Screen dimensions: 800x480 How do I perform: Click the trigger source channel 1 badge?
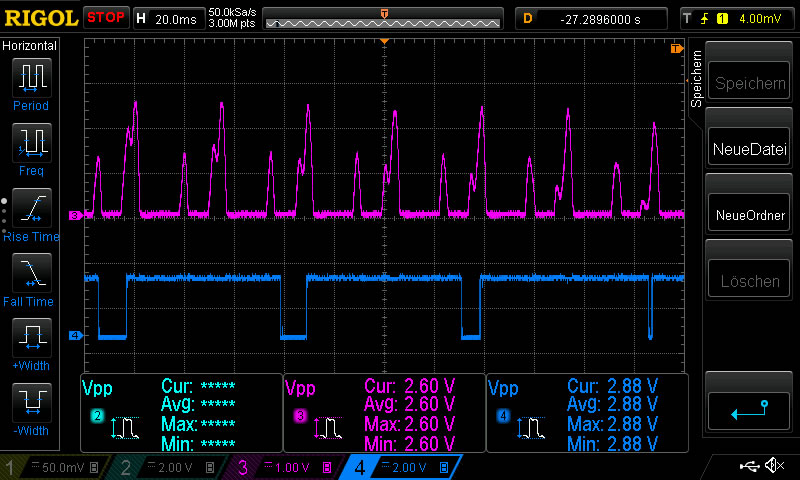click(x=722, y=19)
